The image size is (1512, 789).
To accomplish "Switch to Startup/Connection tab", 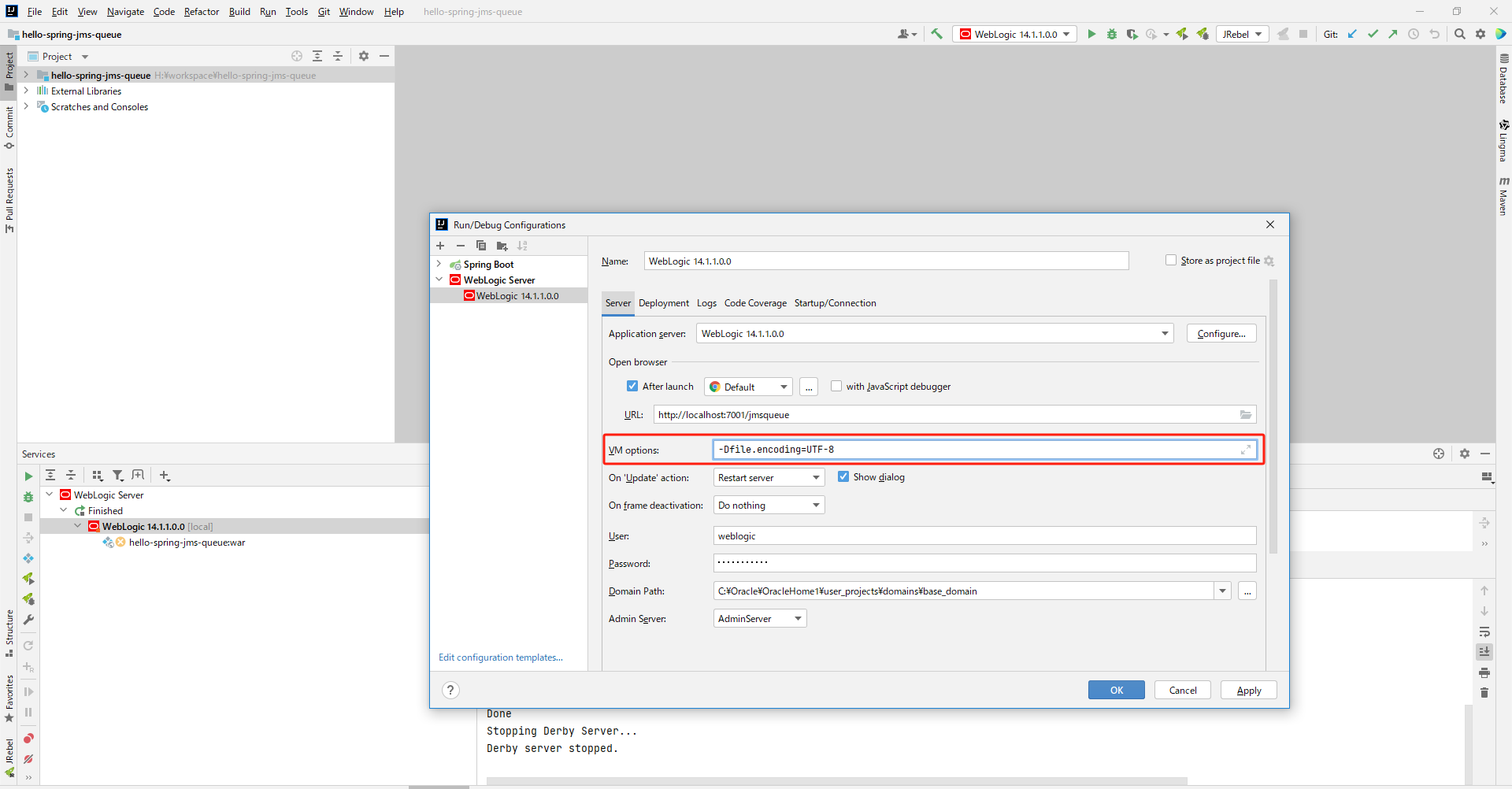I will (x=835, y=303).
